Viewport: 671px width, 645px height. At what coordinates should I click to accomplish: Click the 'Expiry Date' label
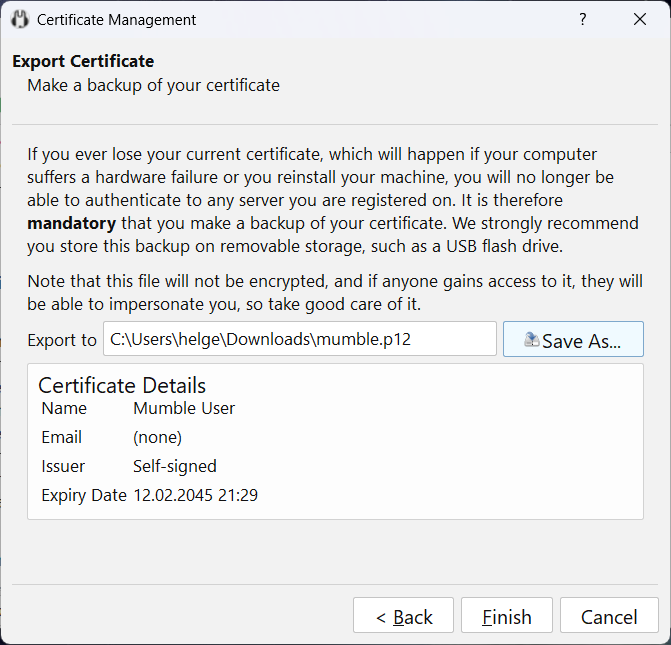point(83,495)
